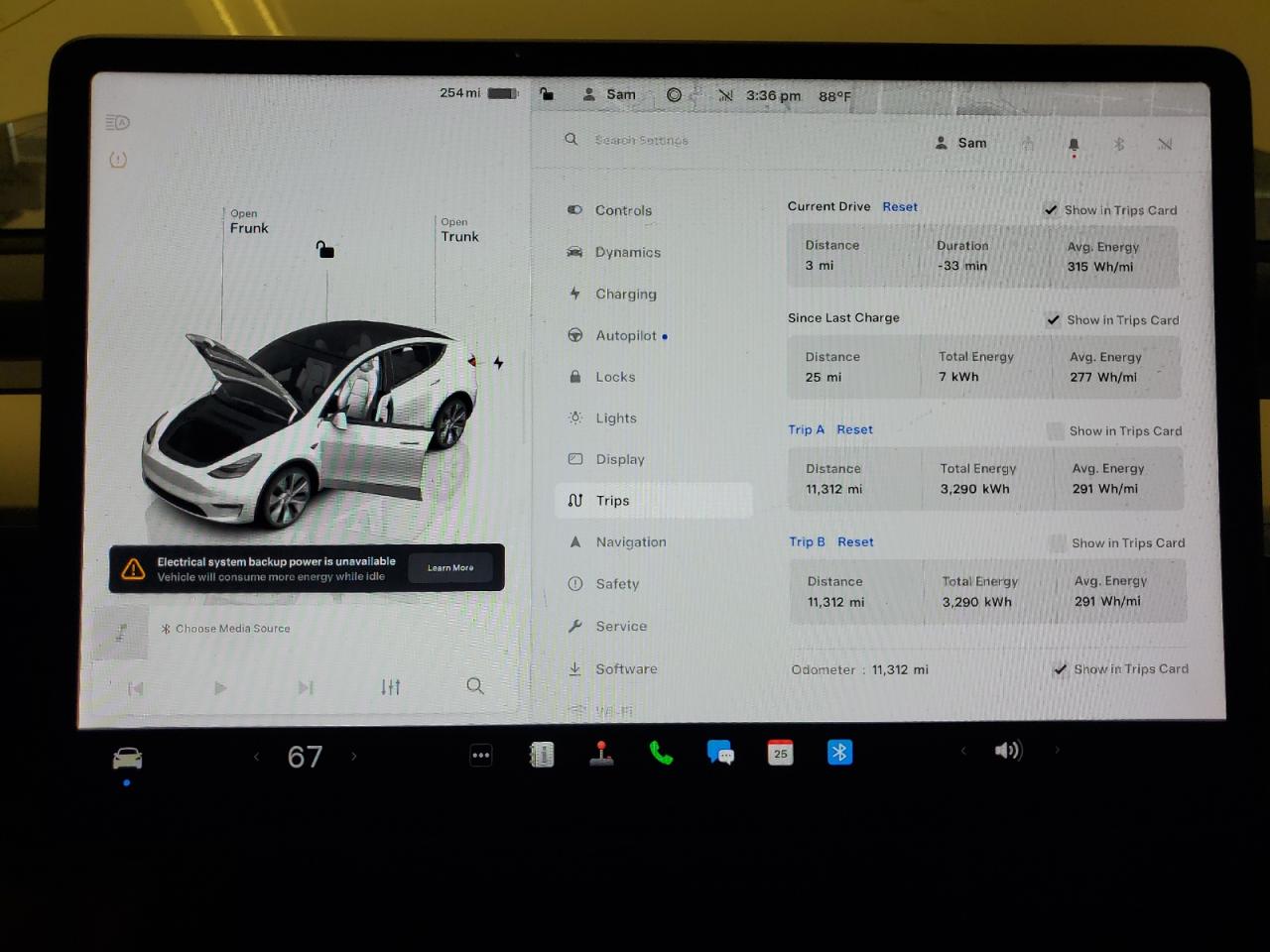Toggle Odometer Show in Trips Card

tap(1061, 669)
